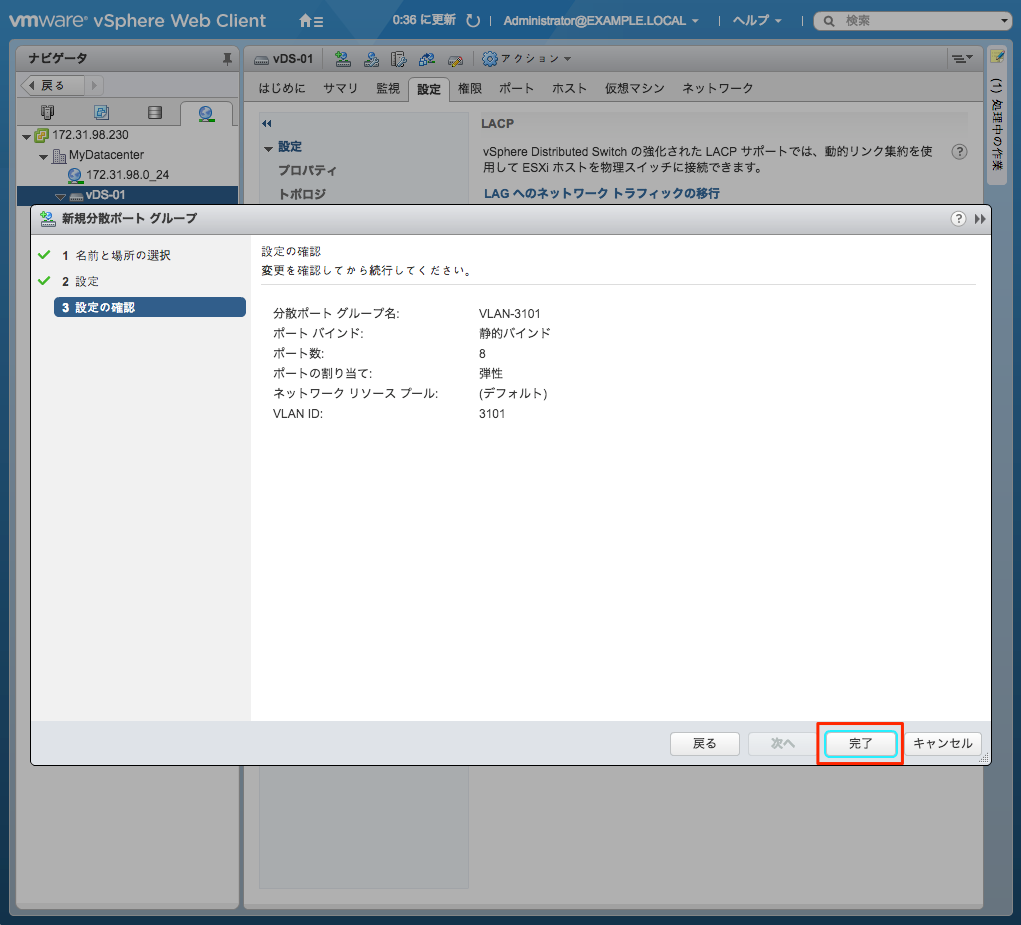Click the new distributed port group toolbar icon

(x=343, y=59)
